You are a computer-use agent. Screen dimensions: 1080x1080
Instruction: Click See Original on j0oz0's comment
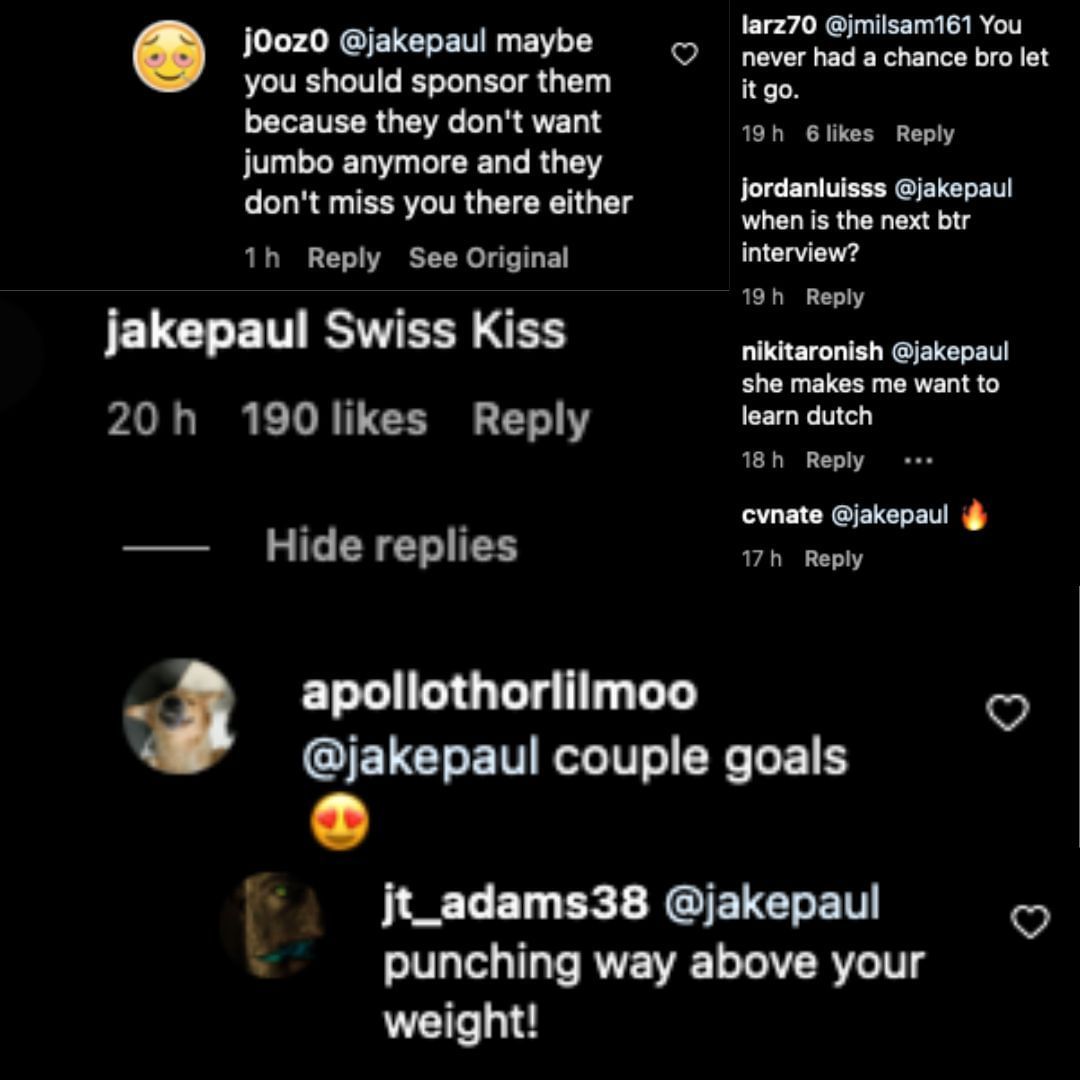point(488,258)
